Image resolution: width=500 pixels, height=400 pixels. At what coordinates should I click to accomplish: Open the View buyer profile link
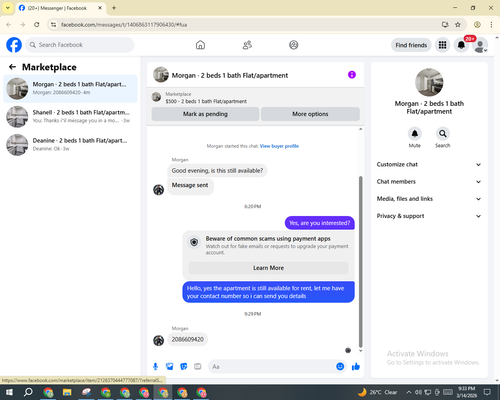tap(279, 146)
